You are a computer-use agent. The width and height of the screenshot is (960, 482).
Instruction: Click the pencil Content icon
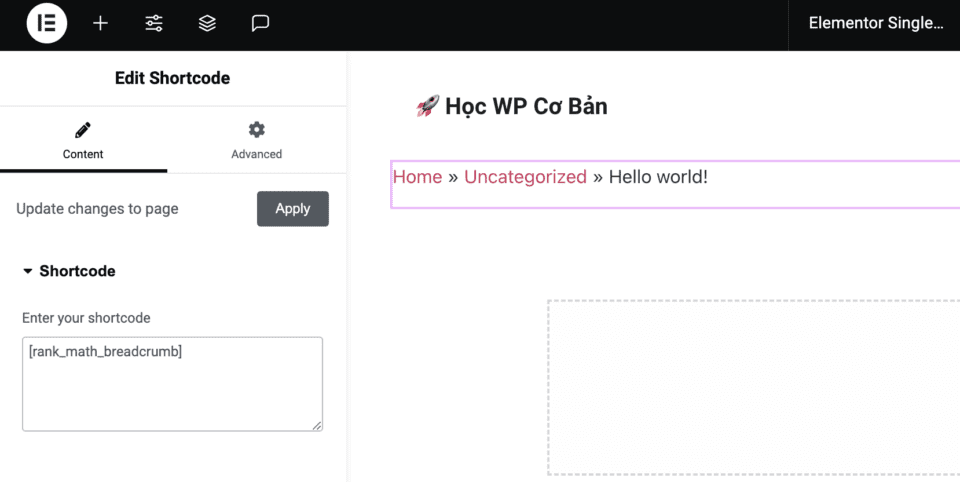[x=83, y=130]
